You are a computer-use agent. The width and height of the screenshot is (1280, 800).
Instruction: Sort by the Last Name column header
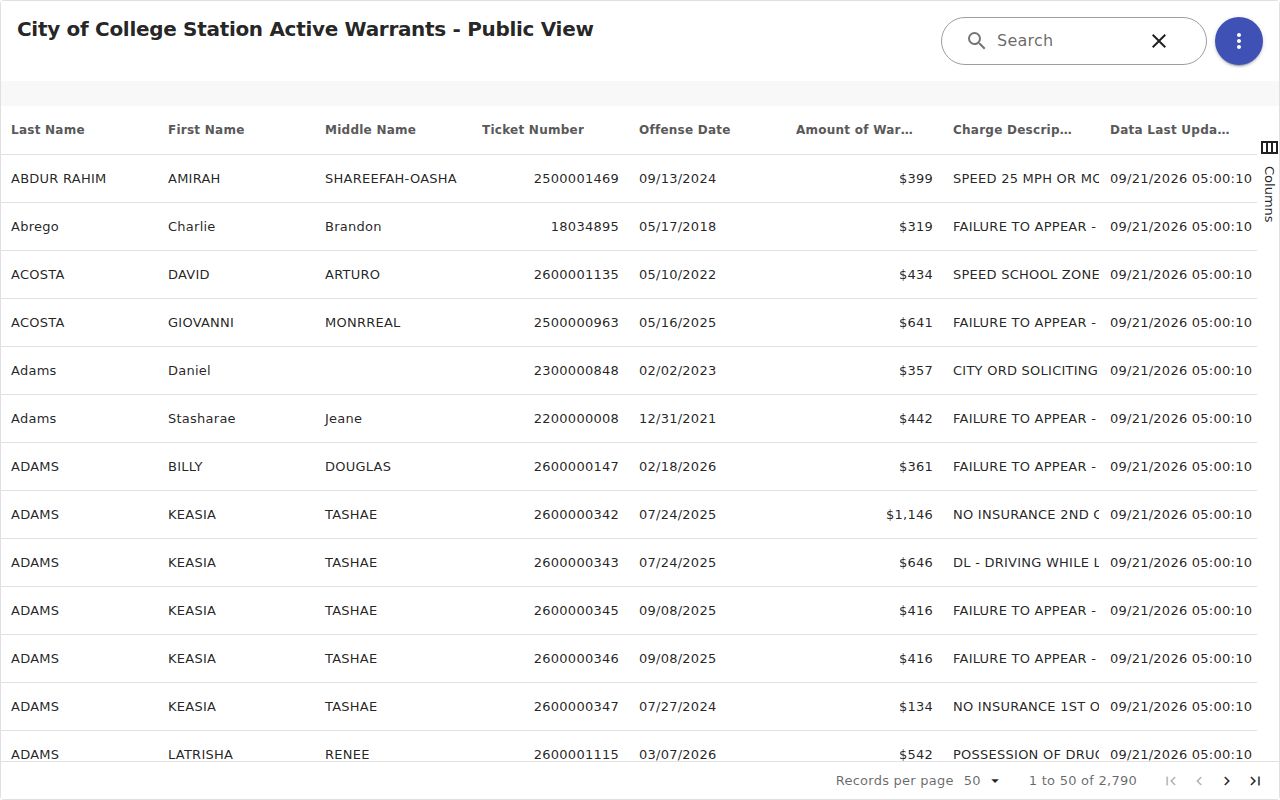click(48, 130)
